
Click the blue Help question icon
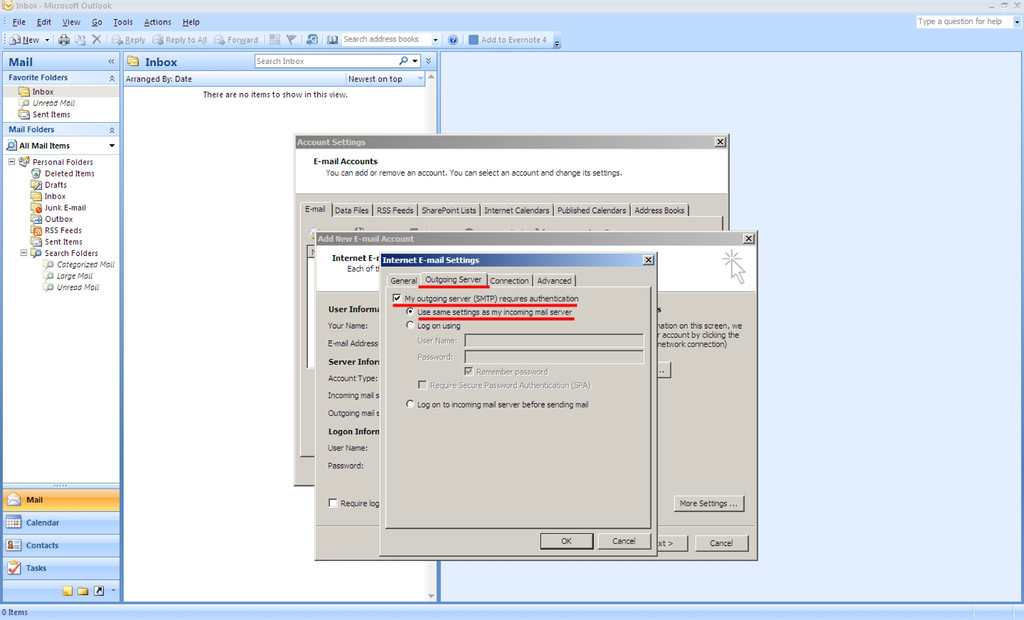453,40
